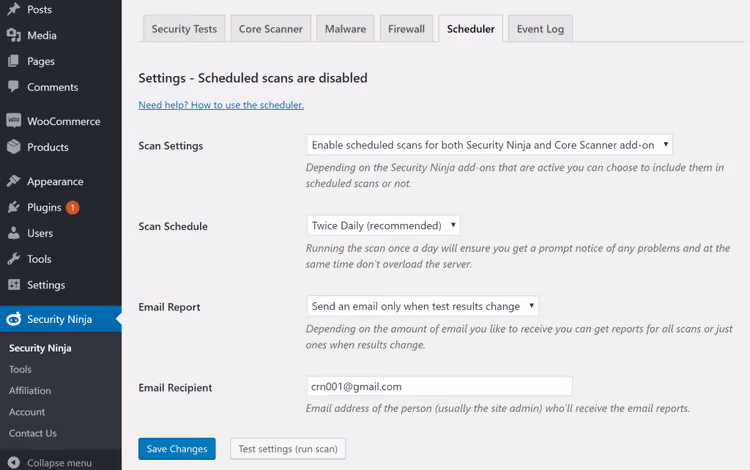
Task: Click the WooCommerce logo icon
Action: click(x=13, y=120)
